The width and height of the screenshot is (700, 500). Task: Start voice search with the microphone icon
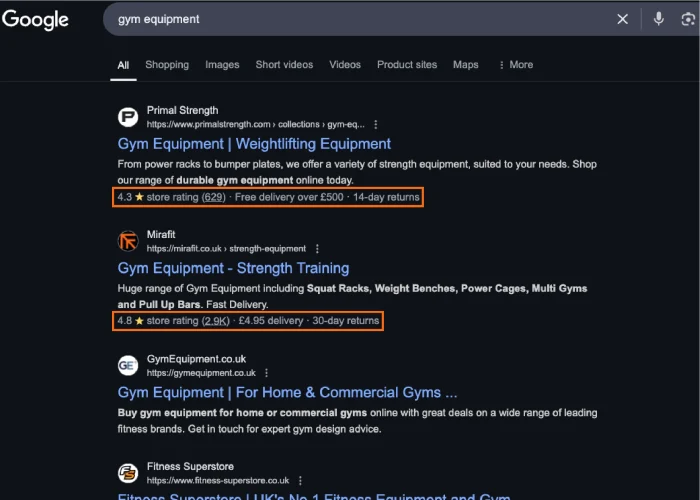tap(658, 19)
